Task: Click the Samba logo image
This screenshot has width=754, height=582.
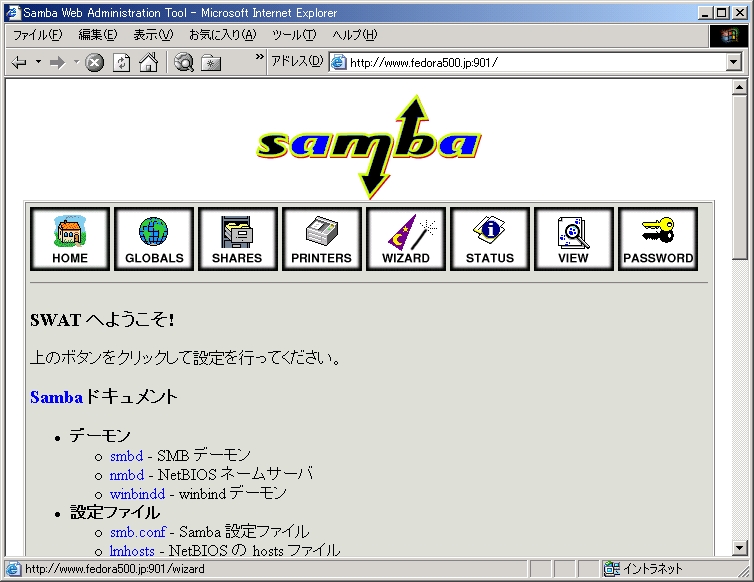Action: tap(369, 146)
